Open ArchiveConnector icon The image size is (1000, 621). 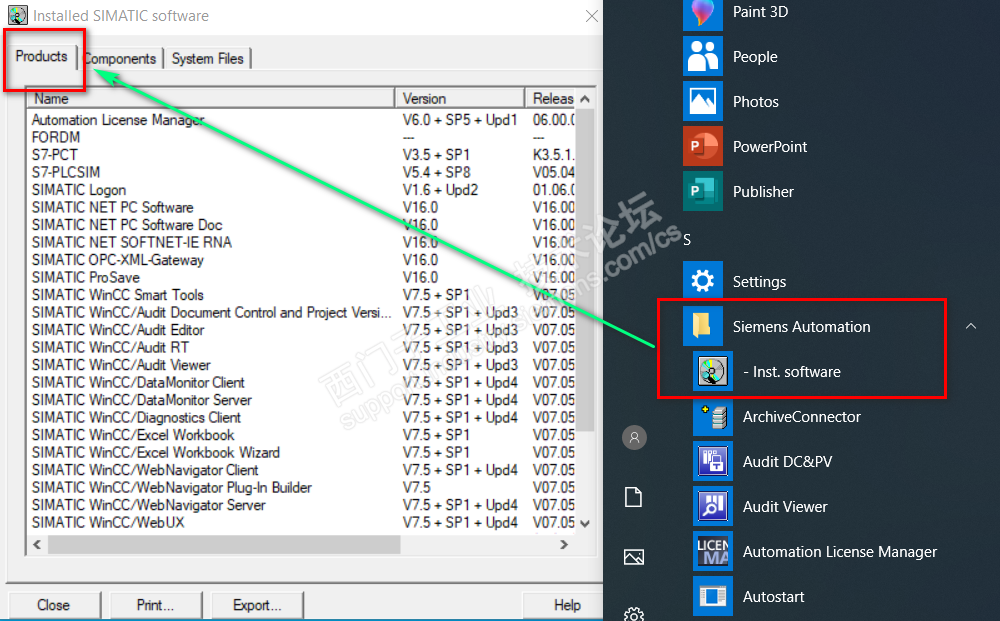click(713, 416)
